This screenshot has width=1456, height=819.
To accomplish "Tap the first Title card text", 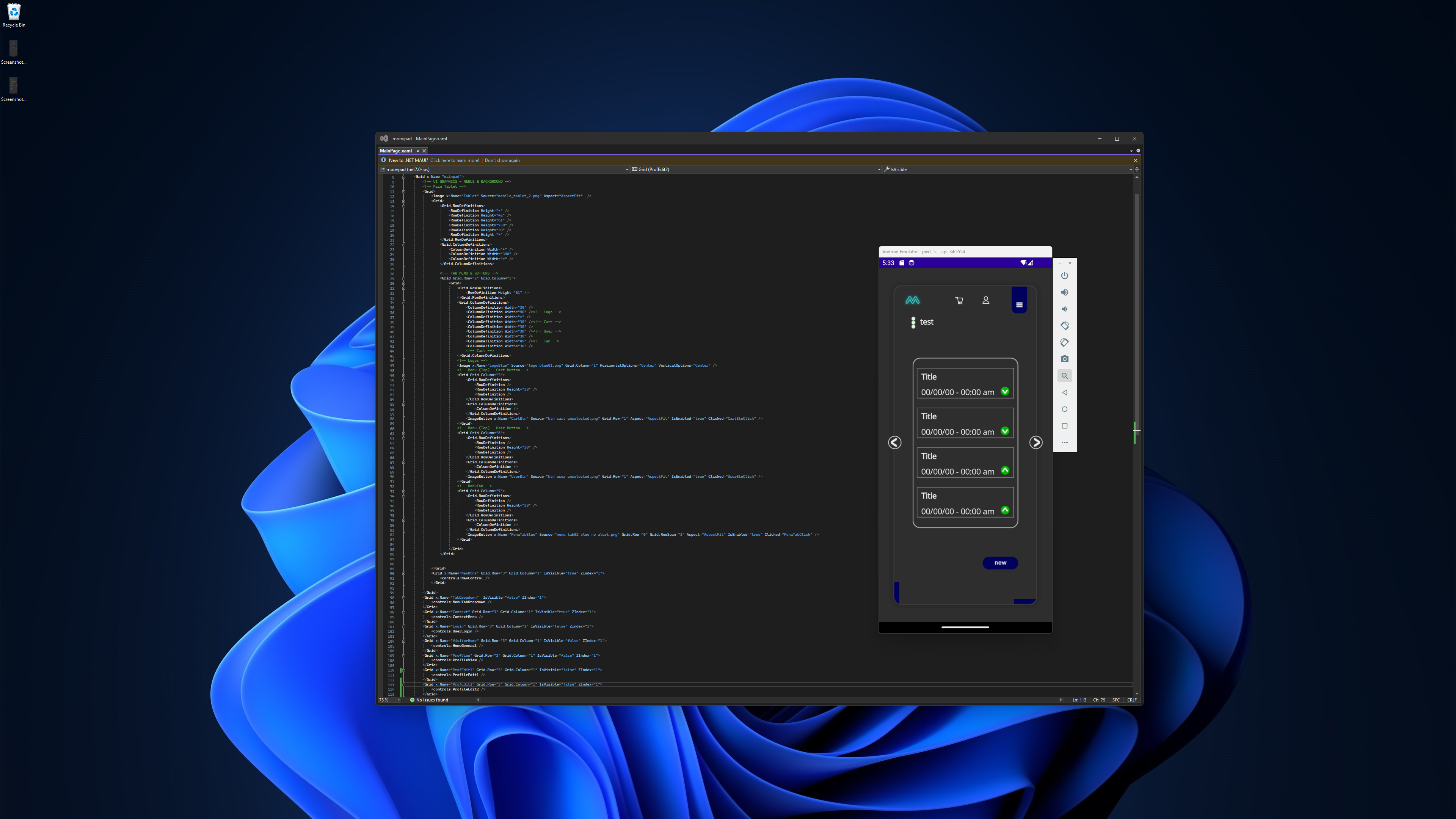I will tap(929, 377).
